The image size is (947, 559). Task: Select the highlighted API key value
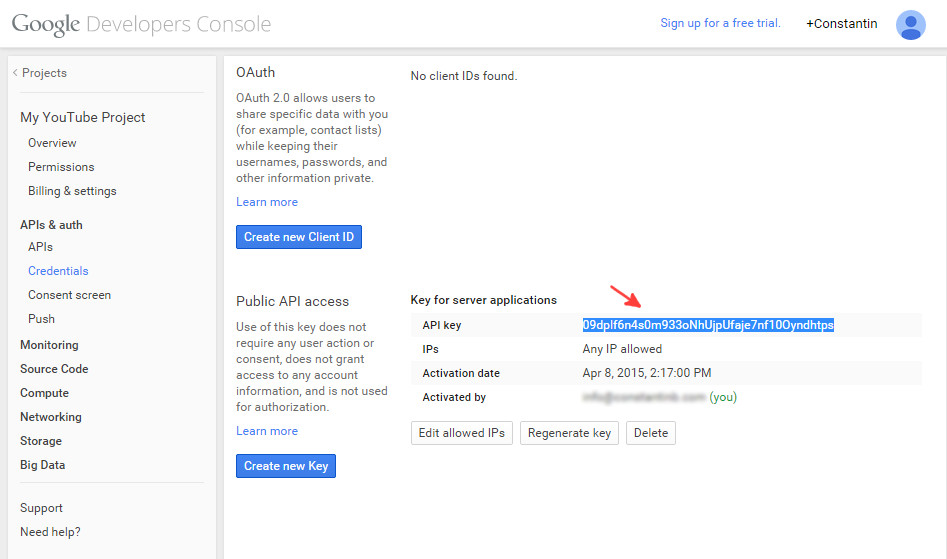(708, 325)
